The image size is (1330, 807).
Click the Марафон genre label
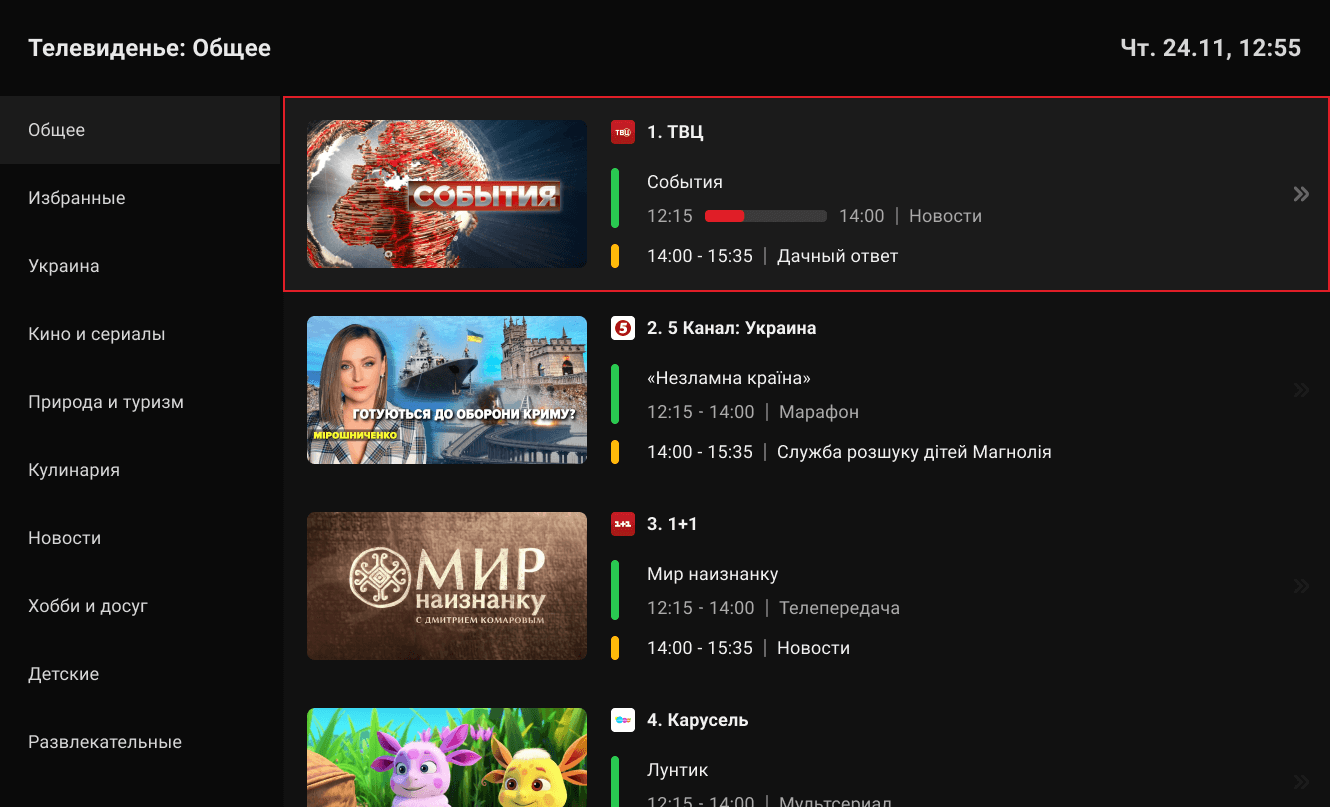(819, 412)
